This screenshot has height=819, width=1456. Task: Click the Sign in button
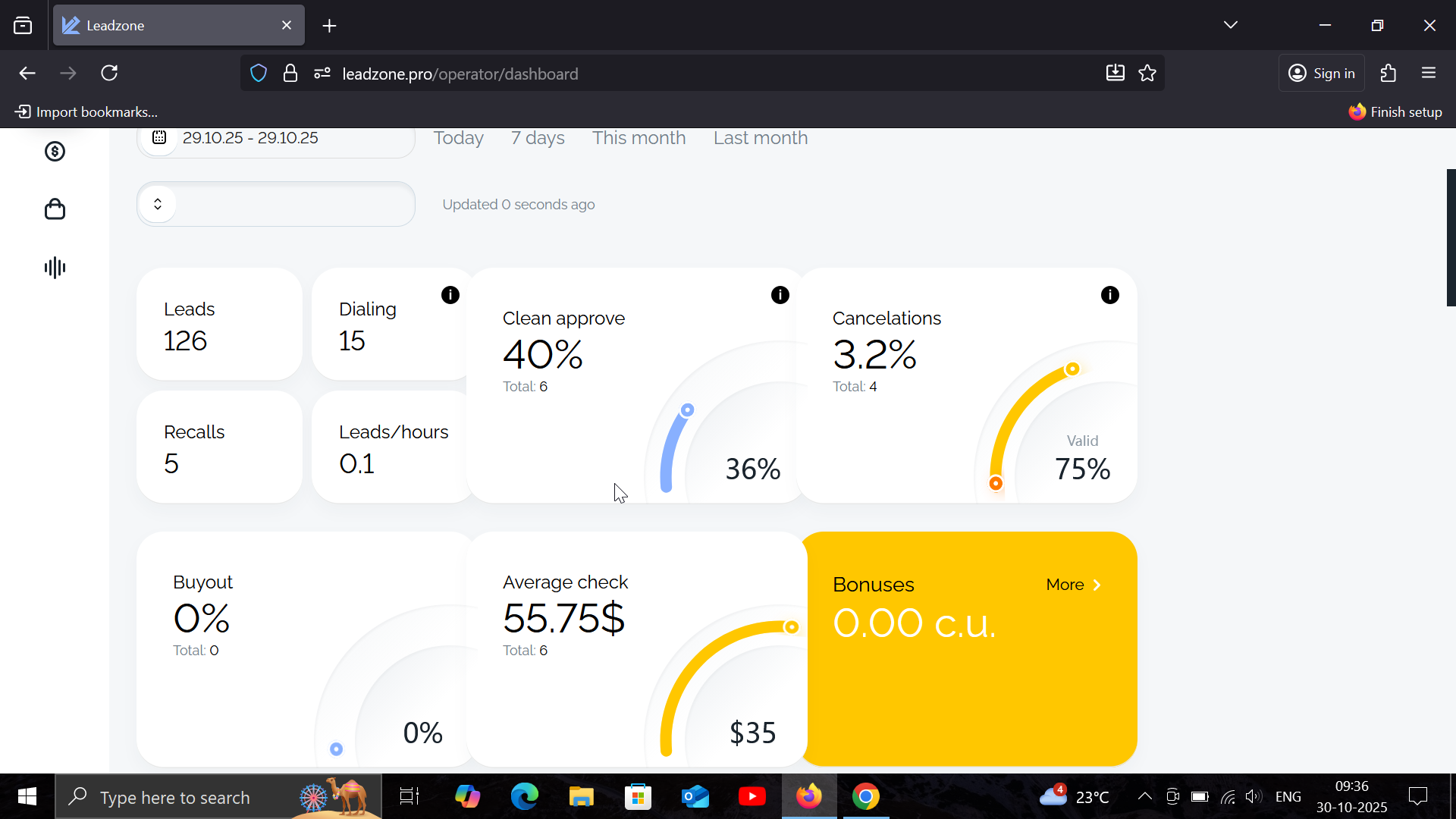pos(1322,74)
